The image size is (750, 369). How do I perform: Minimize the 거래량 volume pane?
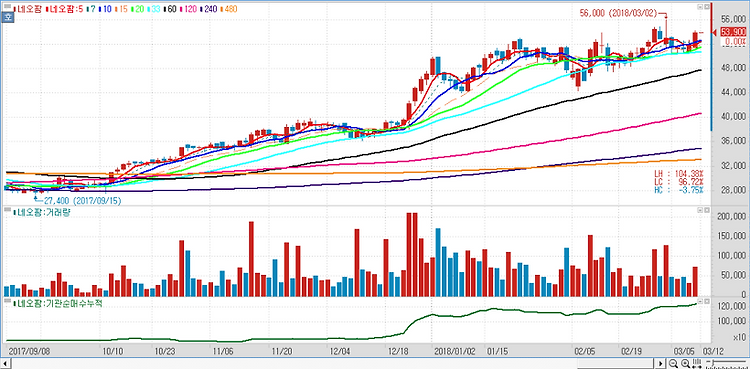click(x=700, y=211)
